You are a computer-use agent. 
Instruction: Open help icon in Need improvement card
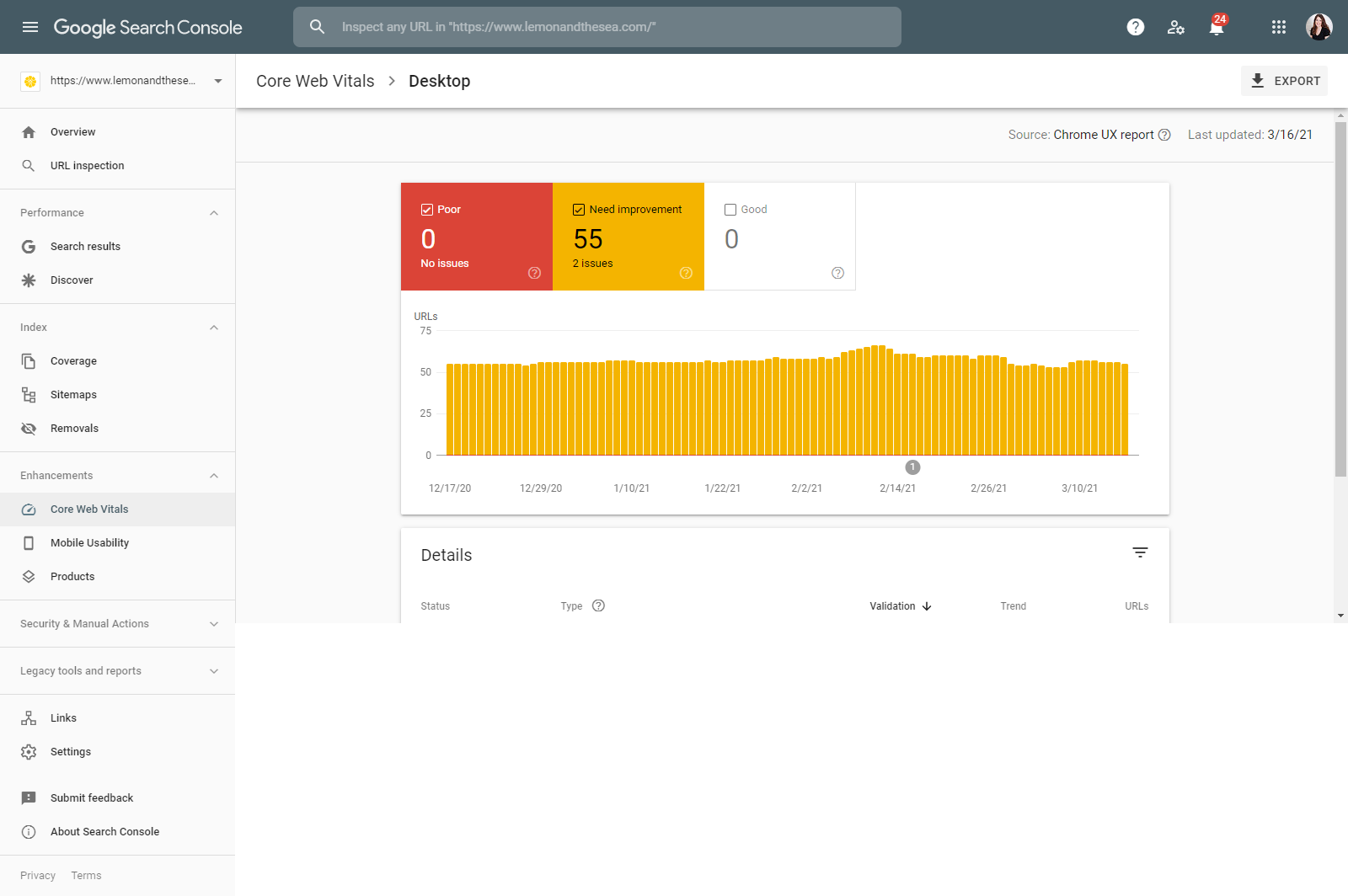(686, 273)
